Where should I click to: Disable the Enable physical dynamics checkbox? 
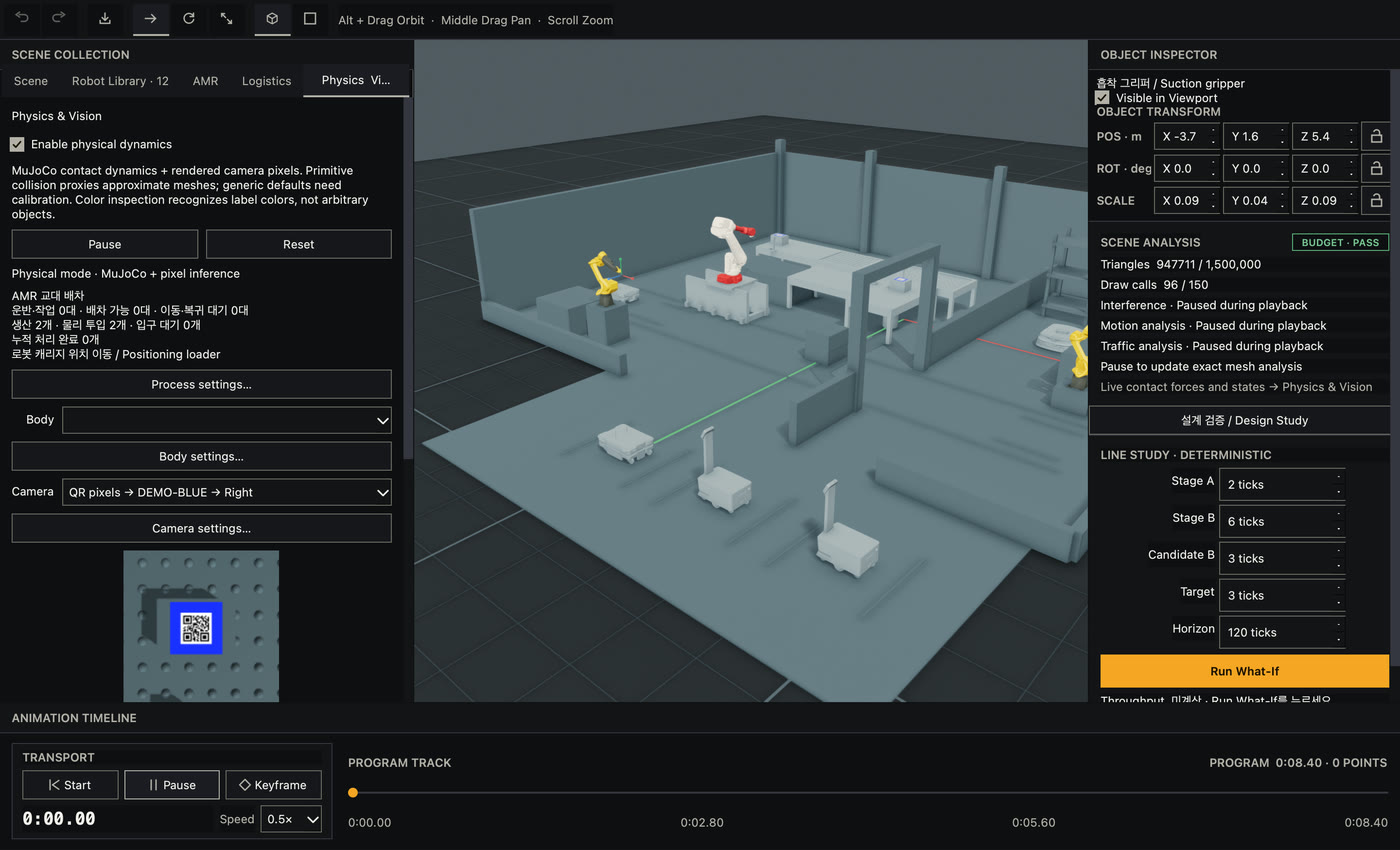[17, 144]
